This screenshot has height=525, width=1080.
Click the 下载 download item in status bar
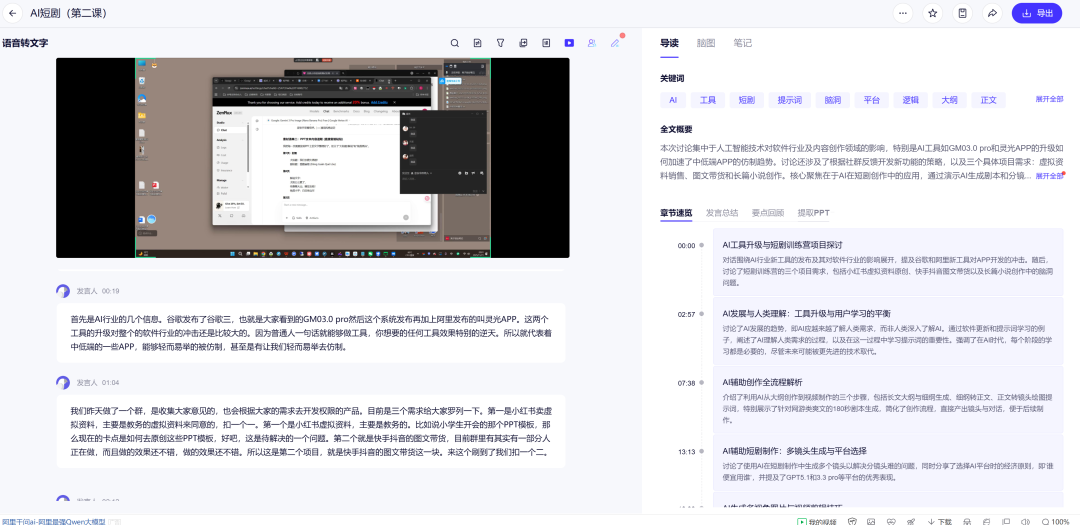939,522
